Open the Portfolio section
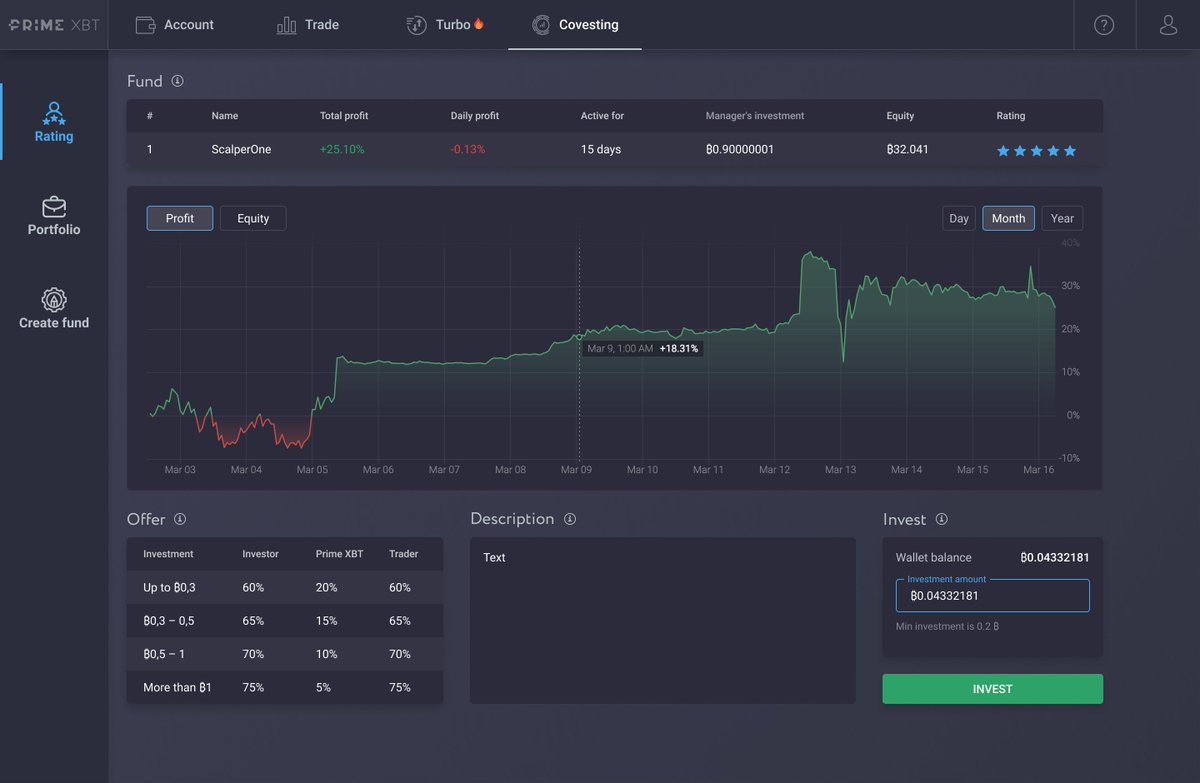This screenshot has height=783, width=1200. (53, 213)
